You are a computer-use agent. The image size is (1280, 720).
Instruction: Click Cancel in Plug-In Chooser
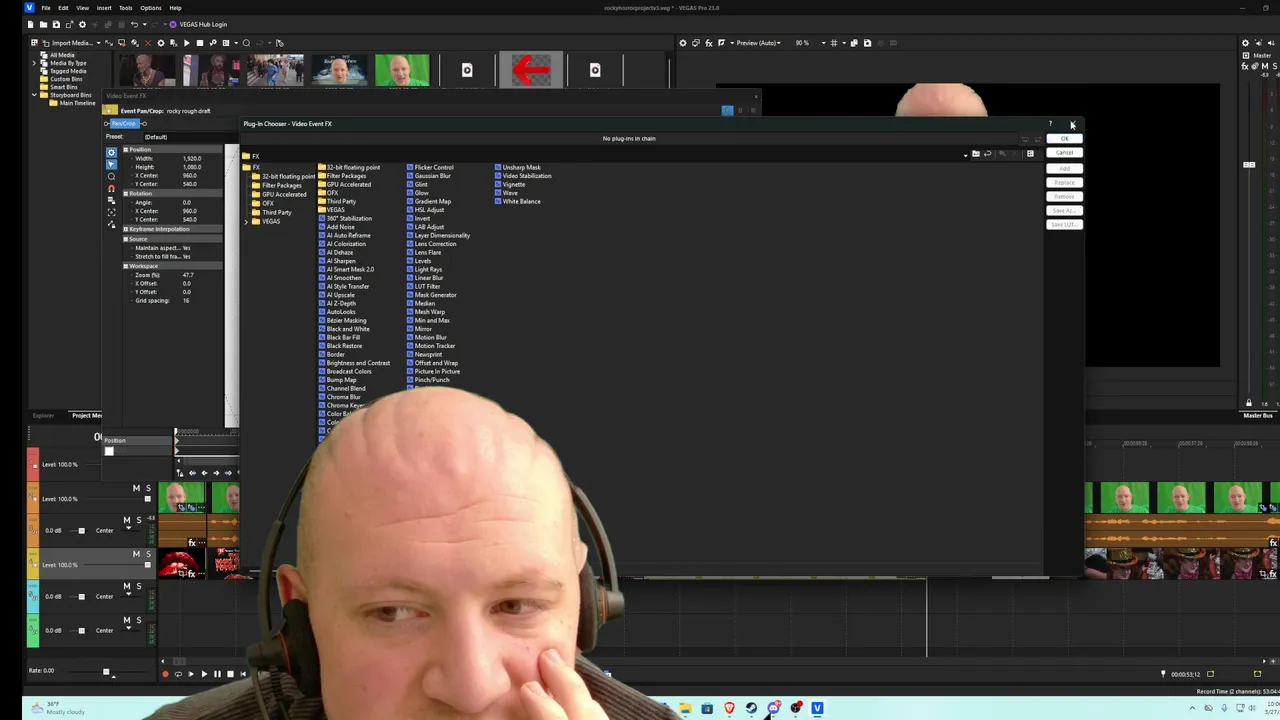[x=1065, y=153]
